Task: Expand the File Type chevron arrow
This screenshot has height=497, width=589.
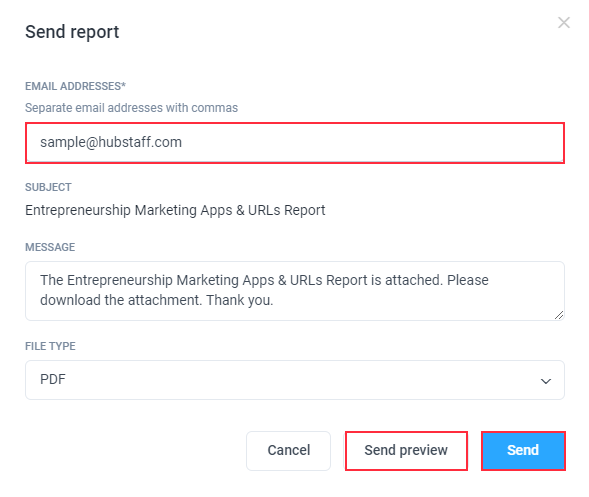Action: tap(546, 381)
